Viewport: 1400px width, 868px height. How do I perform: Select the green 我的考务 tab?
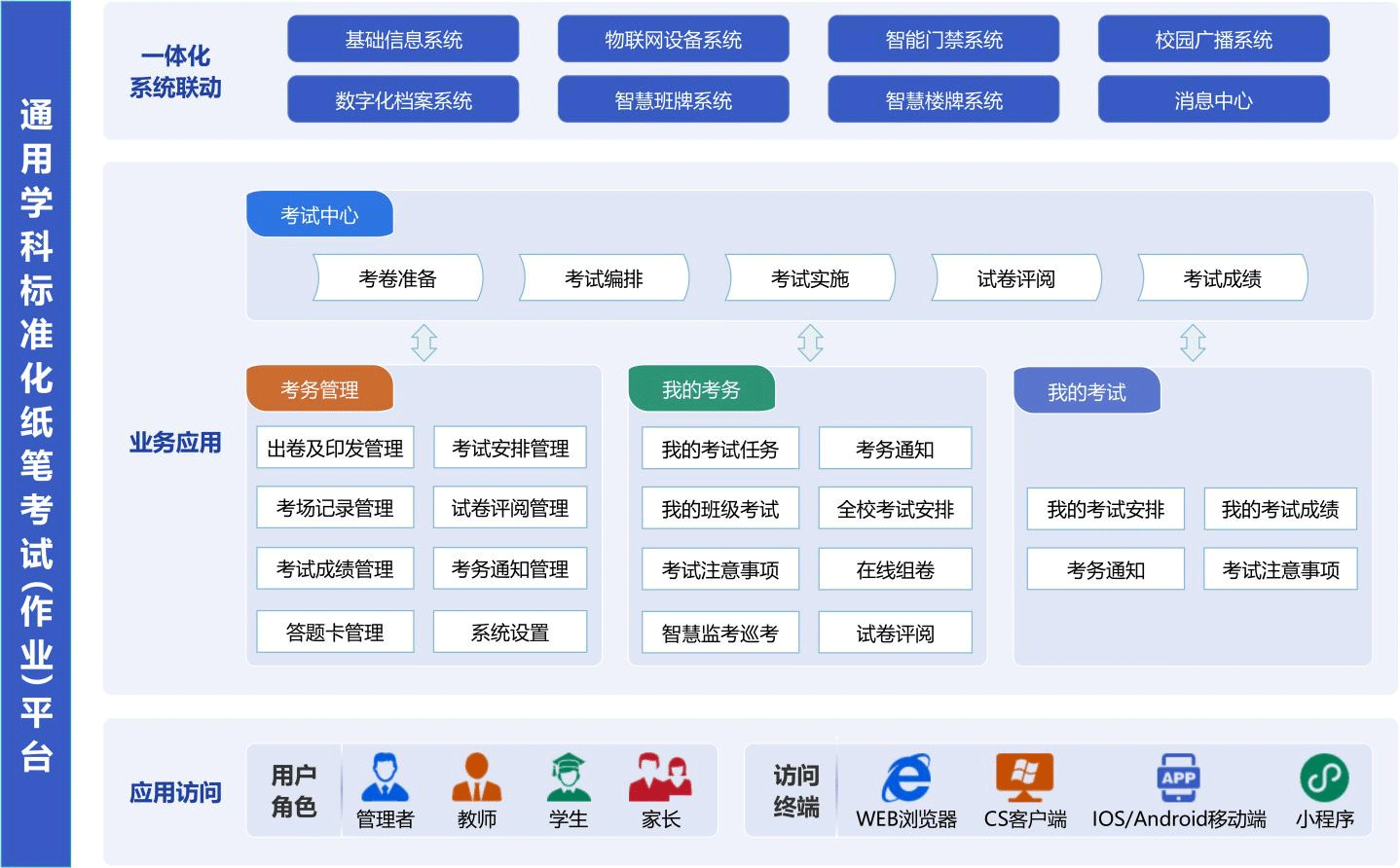701,389
